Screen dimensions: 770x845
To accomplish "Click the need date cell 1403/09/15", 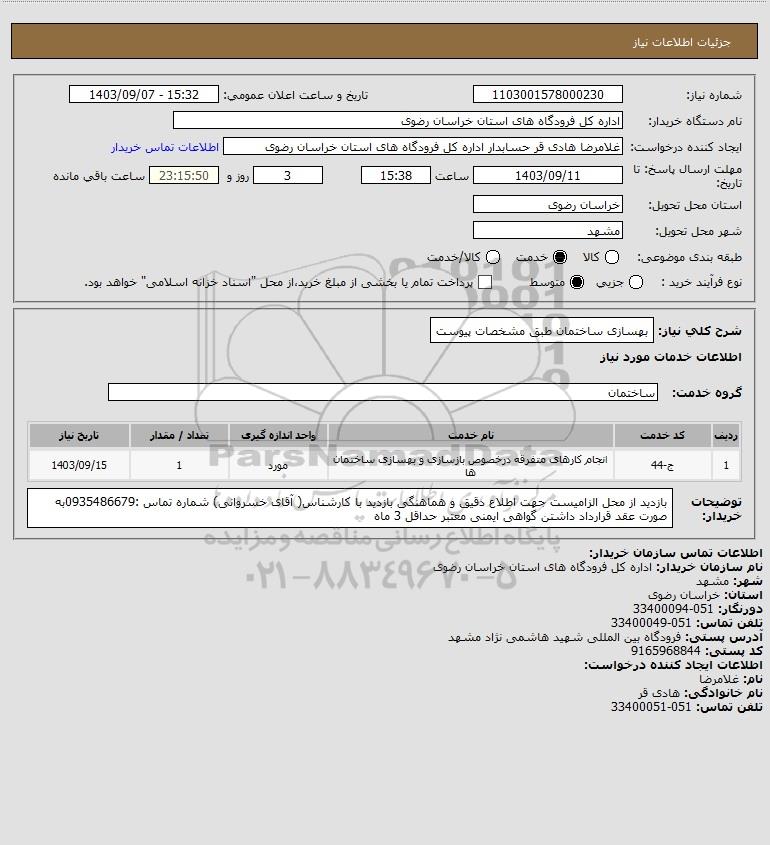I will 79,465.
